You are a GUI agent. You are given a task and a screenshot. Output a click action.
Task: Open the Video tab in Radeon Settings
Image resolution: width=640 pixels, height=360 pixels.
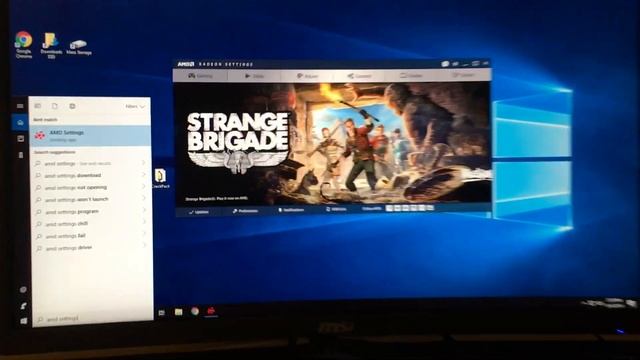click(x=254, y=76)
